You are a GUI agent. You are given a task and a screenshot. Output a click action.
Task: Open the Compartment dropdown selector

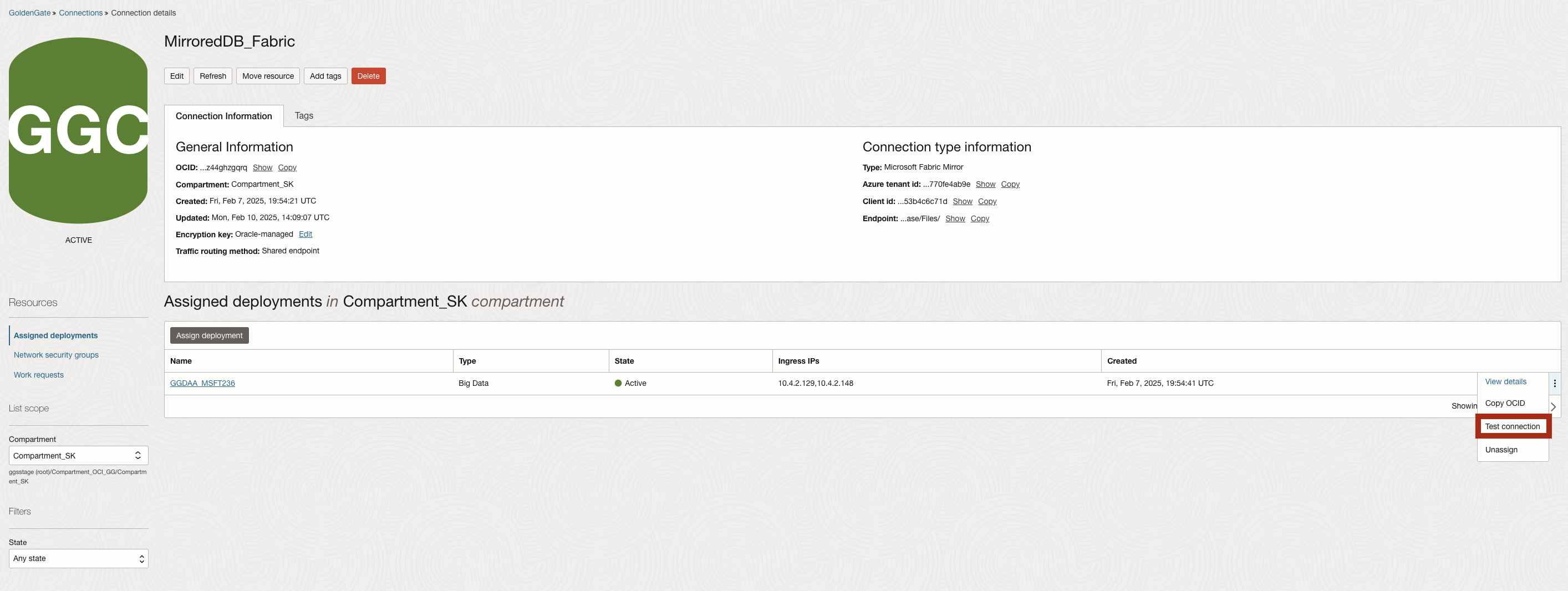coord(78,455)
